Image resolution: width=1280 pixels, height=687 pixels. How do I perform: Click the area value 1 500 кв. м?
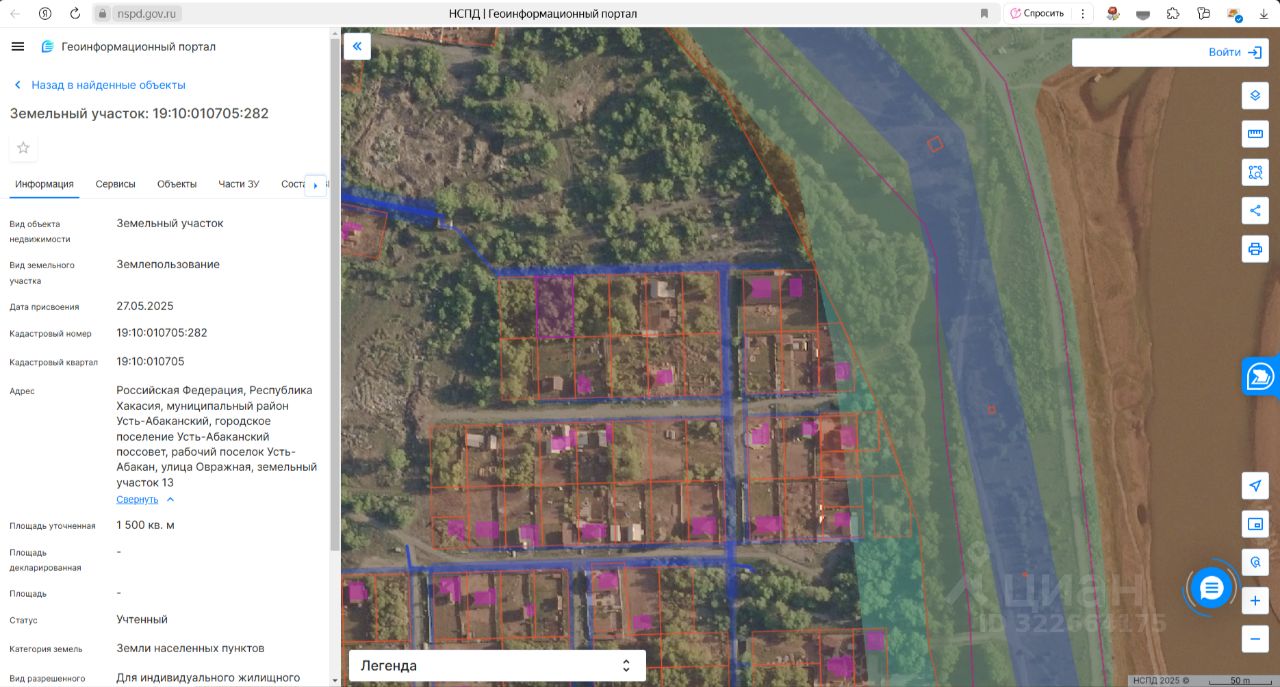[146, 525]
